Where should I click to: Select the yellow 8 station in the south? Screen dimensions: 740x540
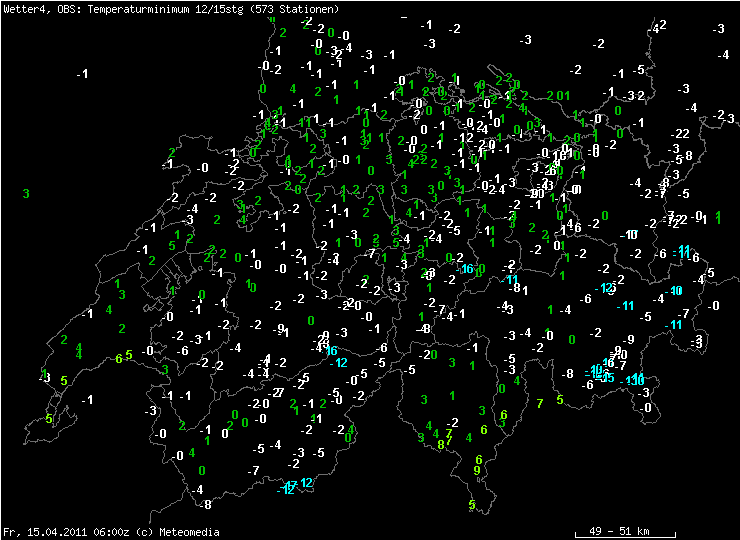coord(441,444)
